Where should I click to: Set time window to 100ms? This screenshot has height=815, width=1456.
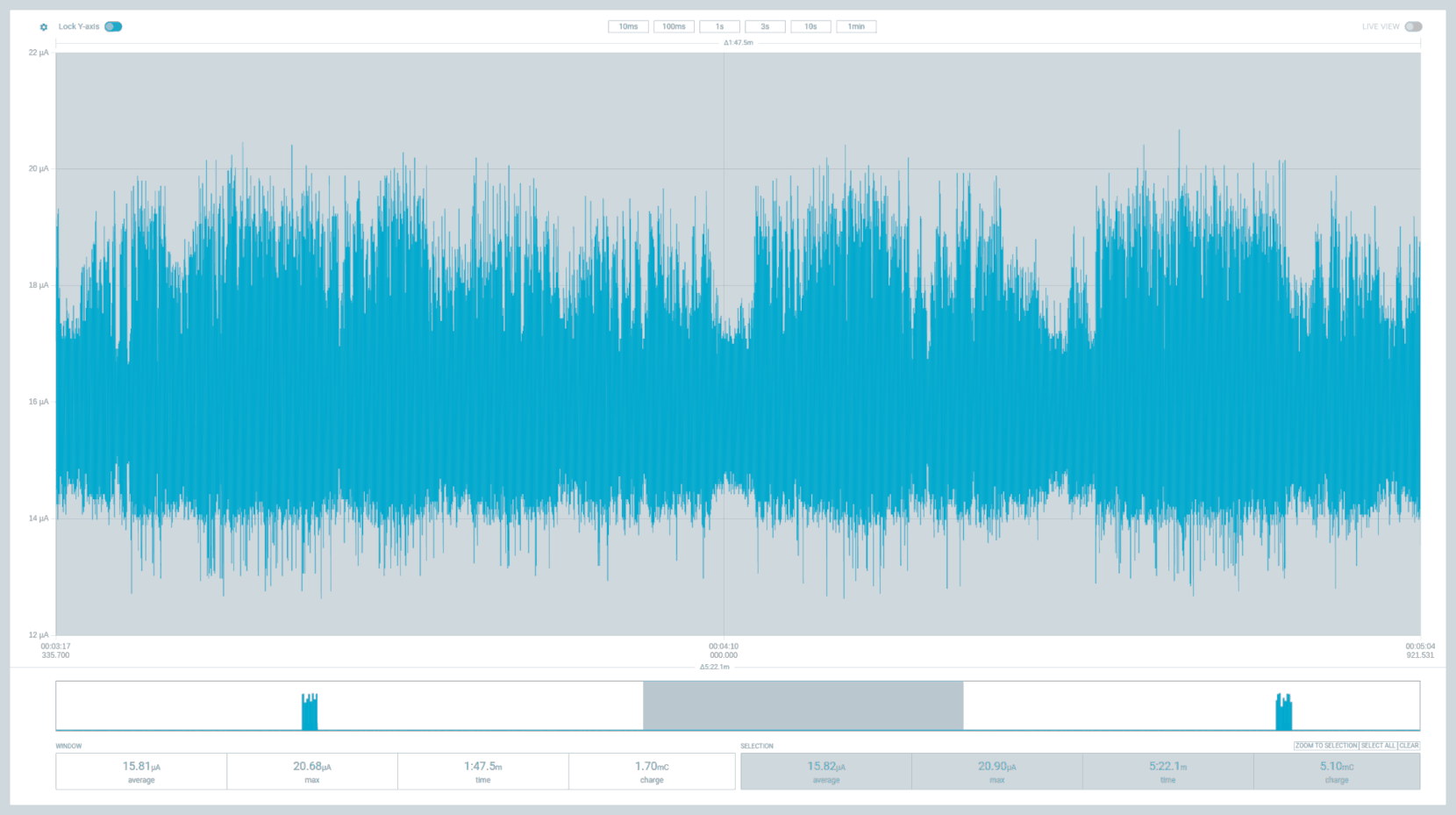tap(674, 26)
